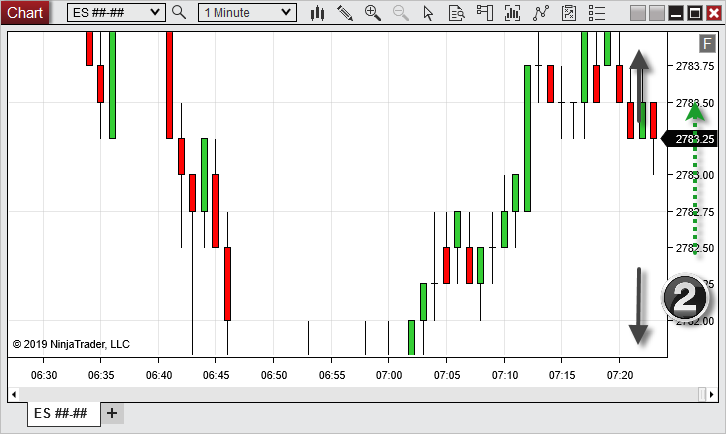Viewport: 726px width, 434px height.
Task: Click the 07:20 time axis label
Action: tap(620, 375)
